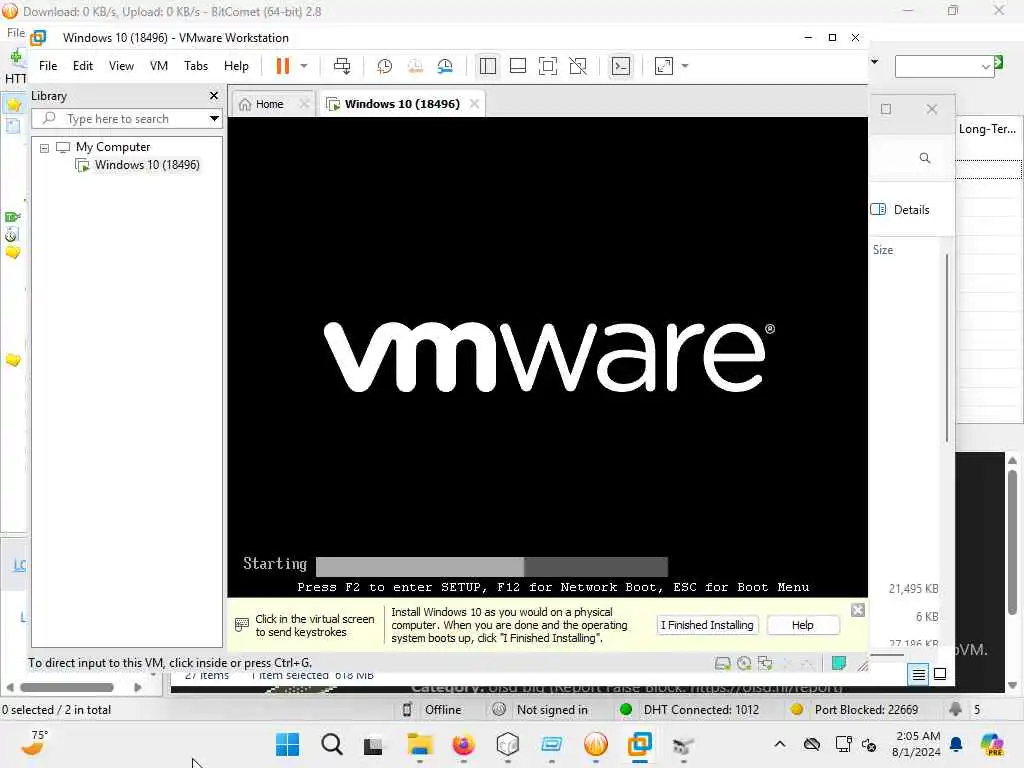The height and width of the screenshot is (768, 1024).
Task: Open VMware Help menu
Action: coord(236,66)
